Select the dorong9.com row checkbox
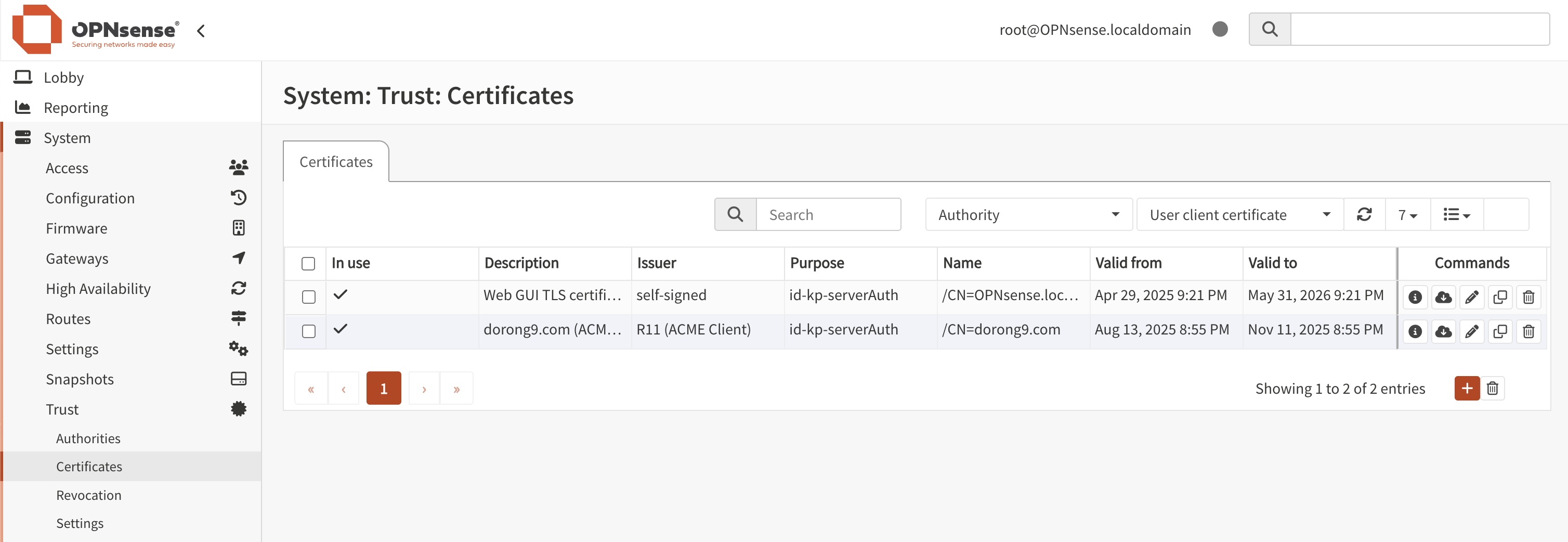Screen dimensions: 1568x542 click(x=308, y=331)
